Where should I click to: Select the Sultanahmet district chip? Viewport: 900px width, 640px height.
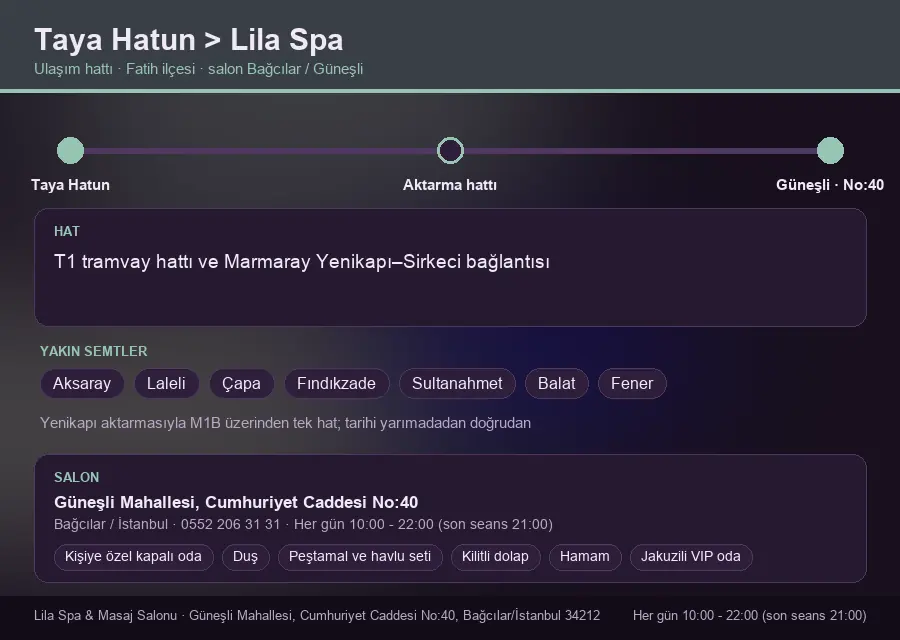click(x=457, y=383)
